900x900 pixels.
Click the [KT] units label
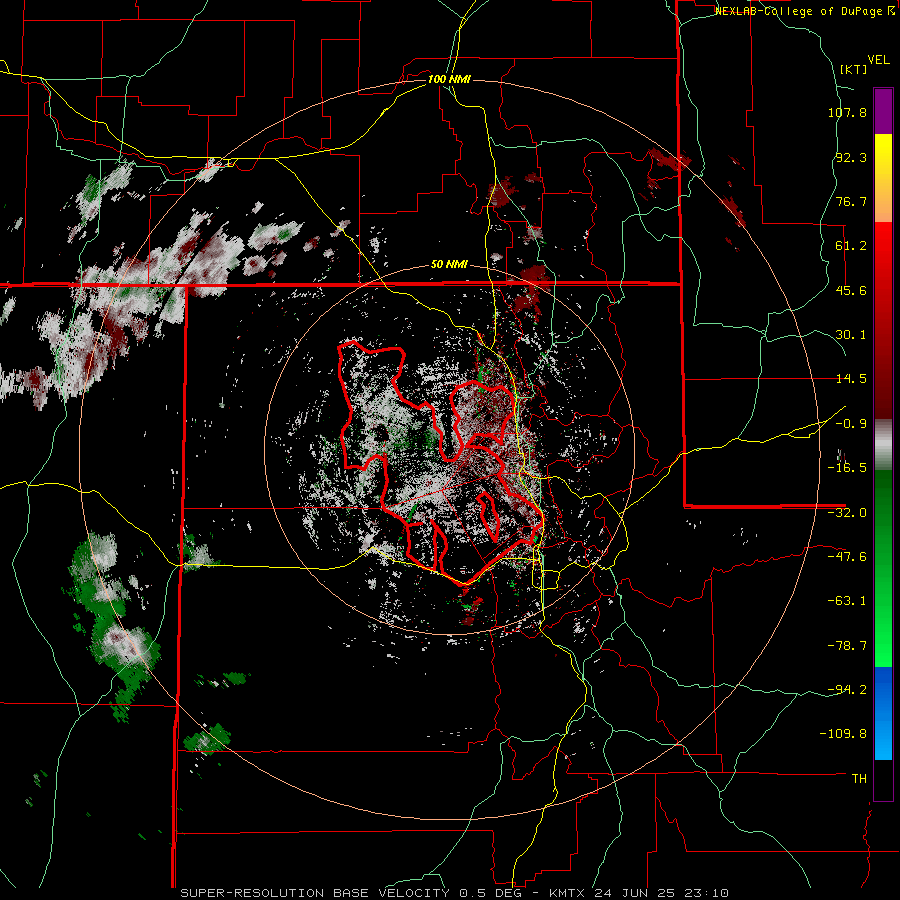853,69
